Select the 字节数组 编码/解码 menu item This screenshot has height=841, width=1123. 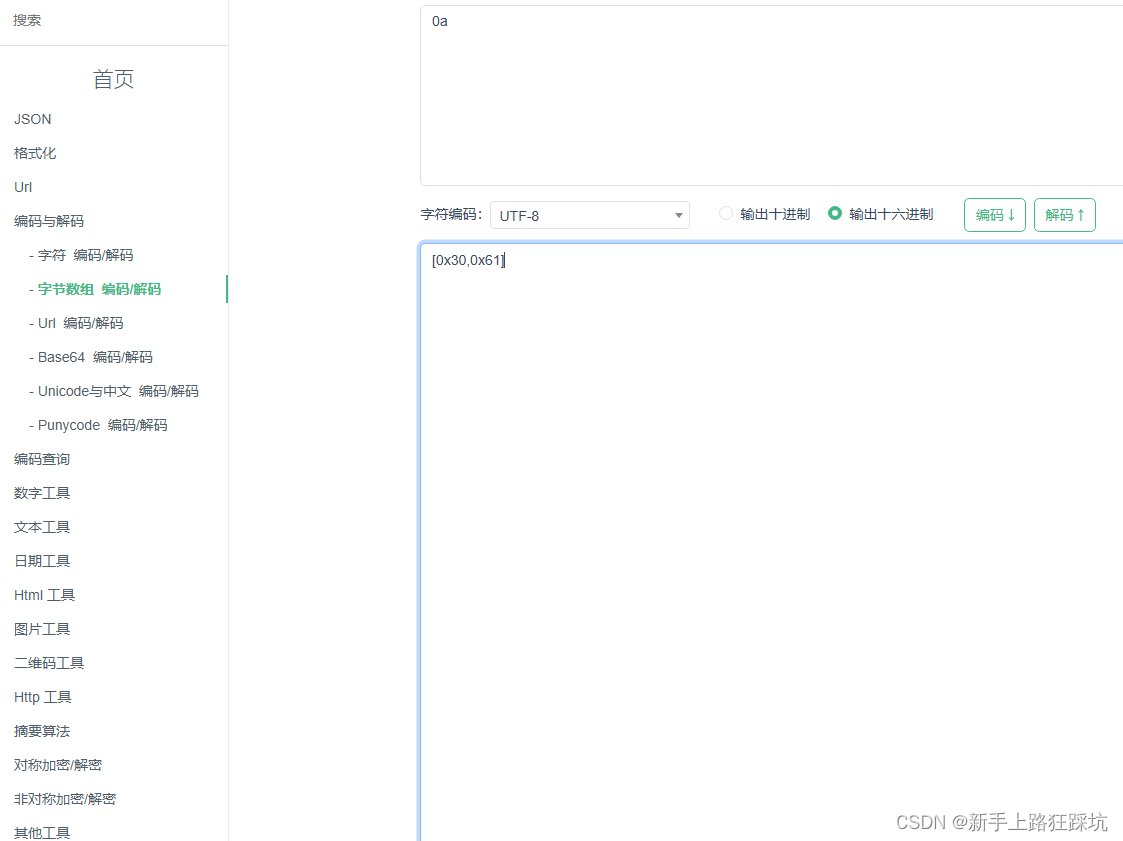pyautogui.click(x=101, y=288)
